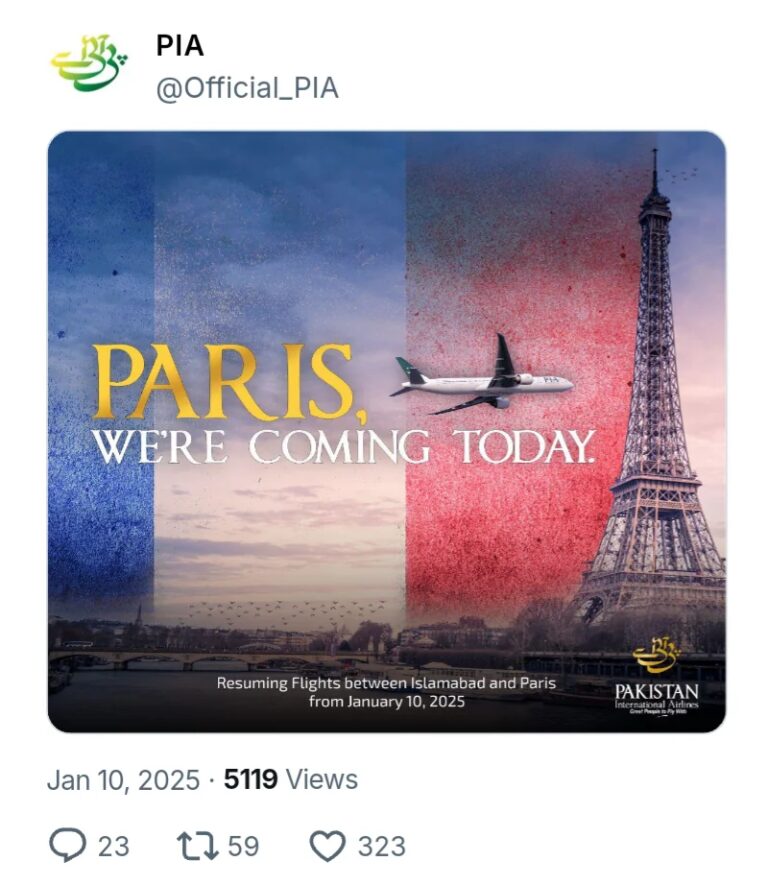Click the like count 323

381,846
